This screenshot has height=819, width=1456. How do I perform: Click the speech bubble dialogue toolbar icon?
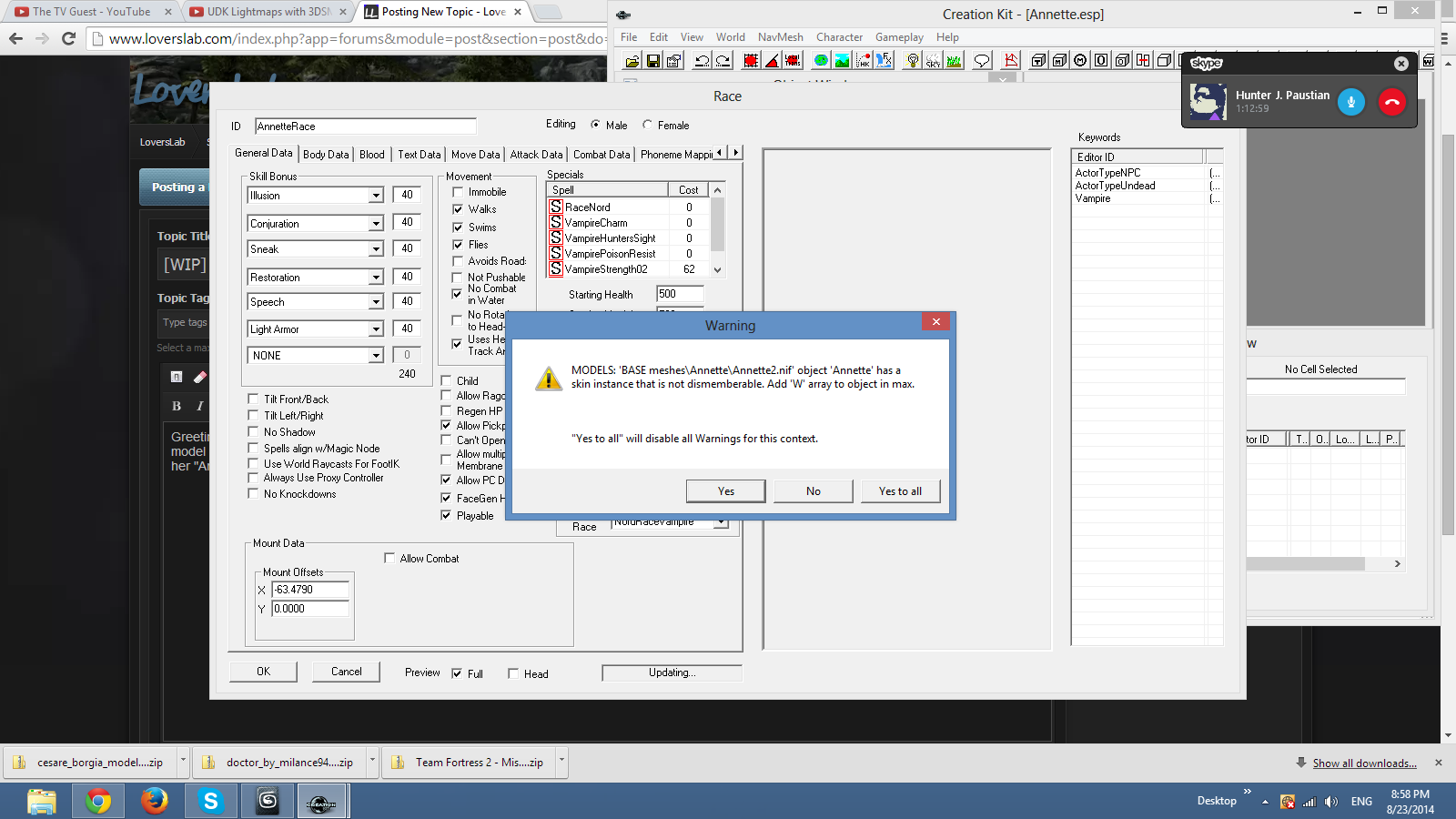point(982,61)
